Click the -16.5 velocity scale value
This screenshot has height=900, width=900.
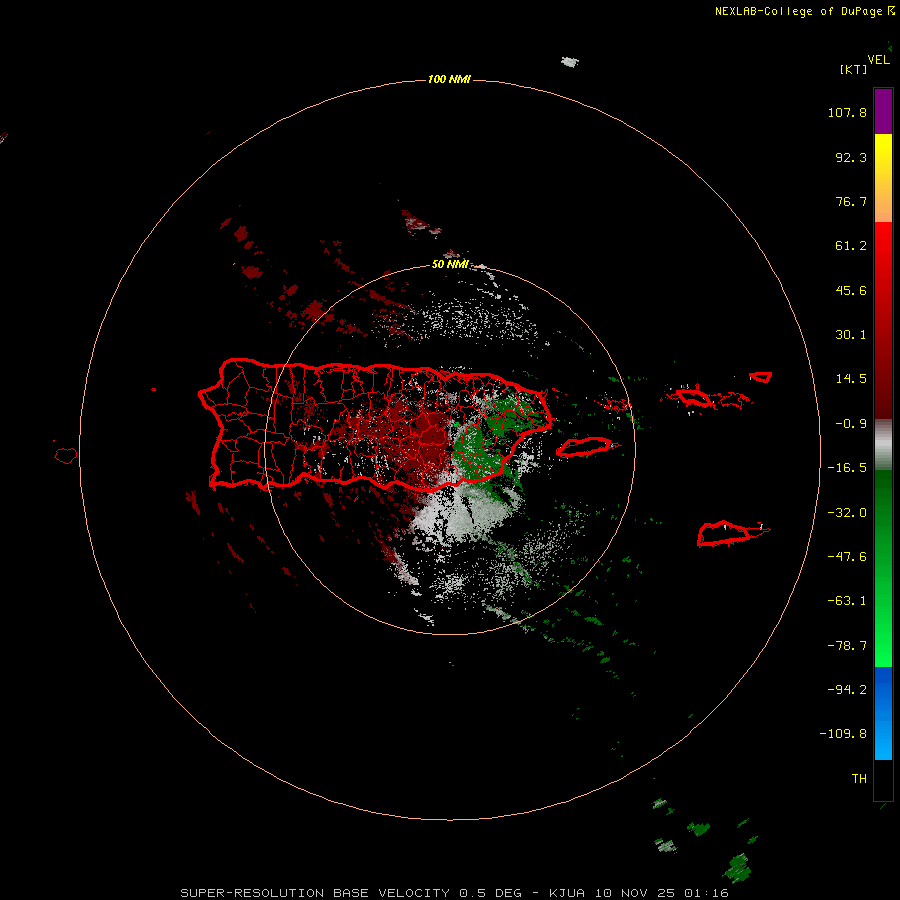[x=847, y=468]
